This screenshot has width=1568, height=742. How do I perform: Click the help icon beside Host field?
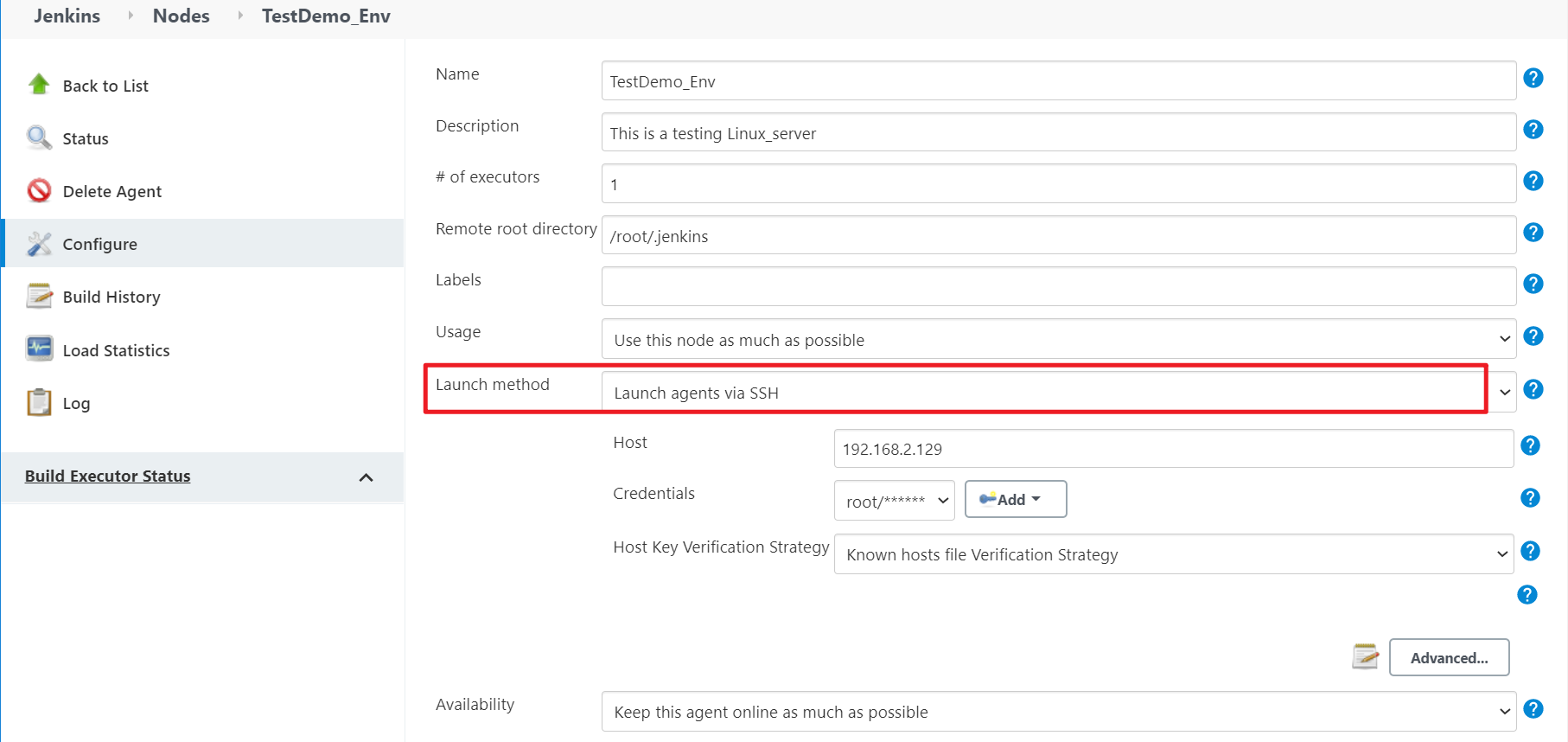coord(1530,445)
